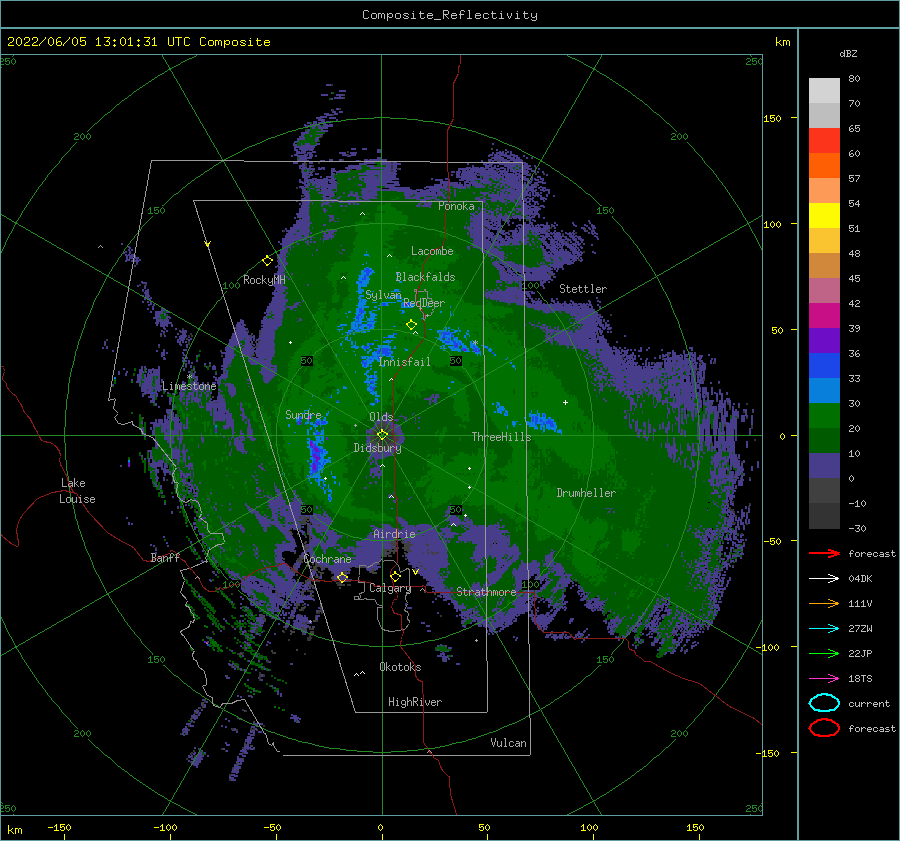Select the HighRiver label
This screenshot has height=841, width=900.
point(415,702)
